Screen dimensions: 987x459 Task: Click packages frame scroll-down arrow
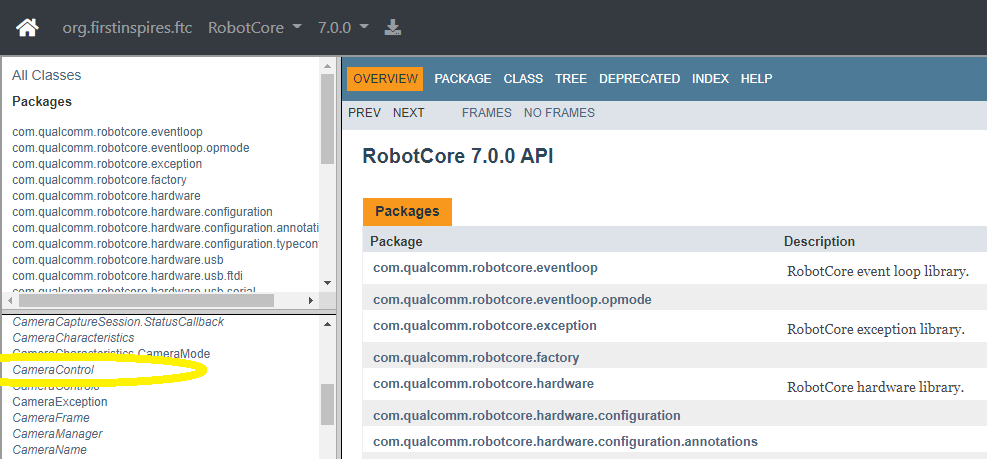coord(327,283)
